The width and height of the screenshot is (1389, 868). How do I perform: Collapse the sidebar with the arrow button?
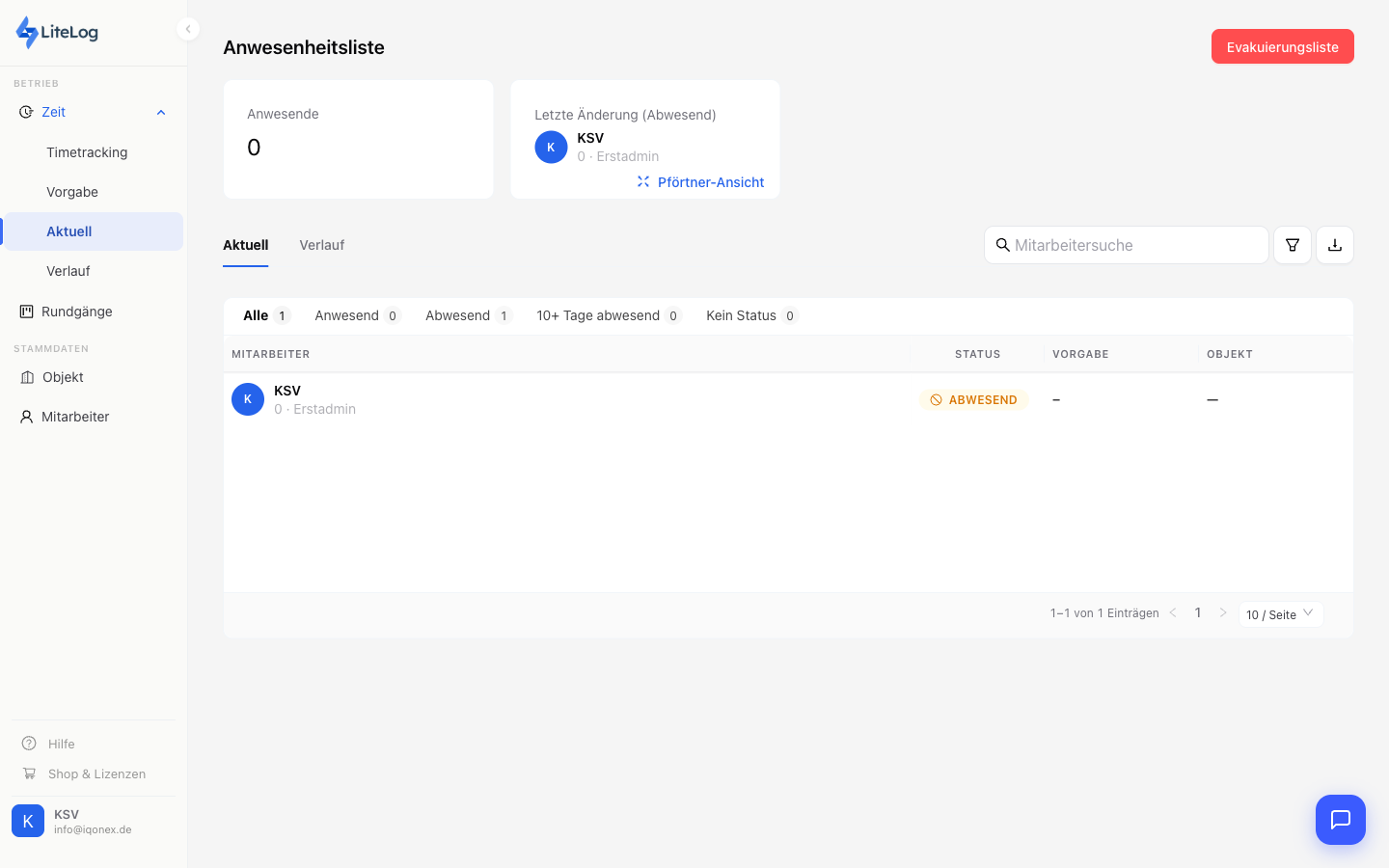tap(188, 29)
